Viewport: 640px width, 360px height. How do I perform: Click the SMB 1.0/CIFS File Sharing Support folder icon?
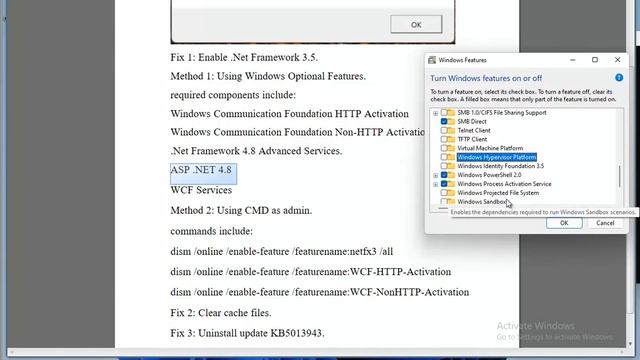pos(451,113)
